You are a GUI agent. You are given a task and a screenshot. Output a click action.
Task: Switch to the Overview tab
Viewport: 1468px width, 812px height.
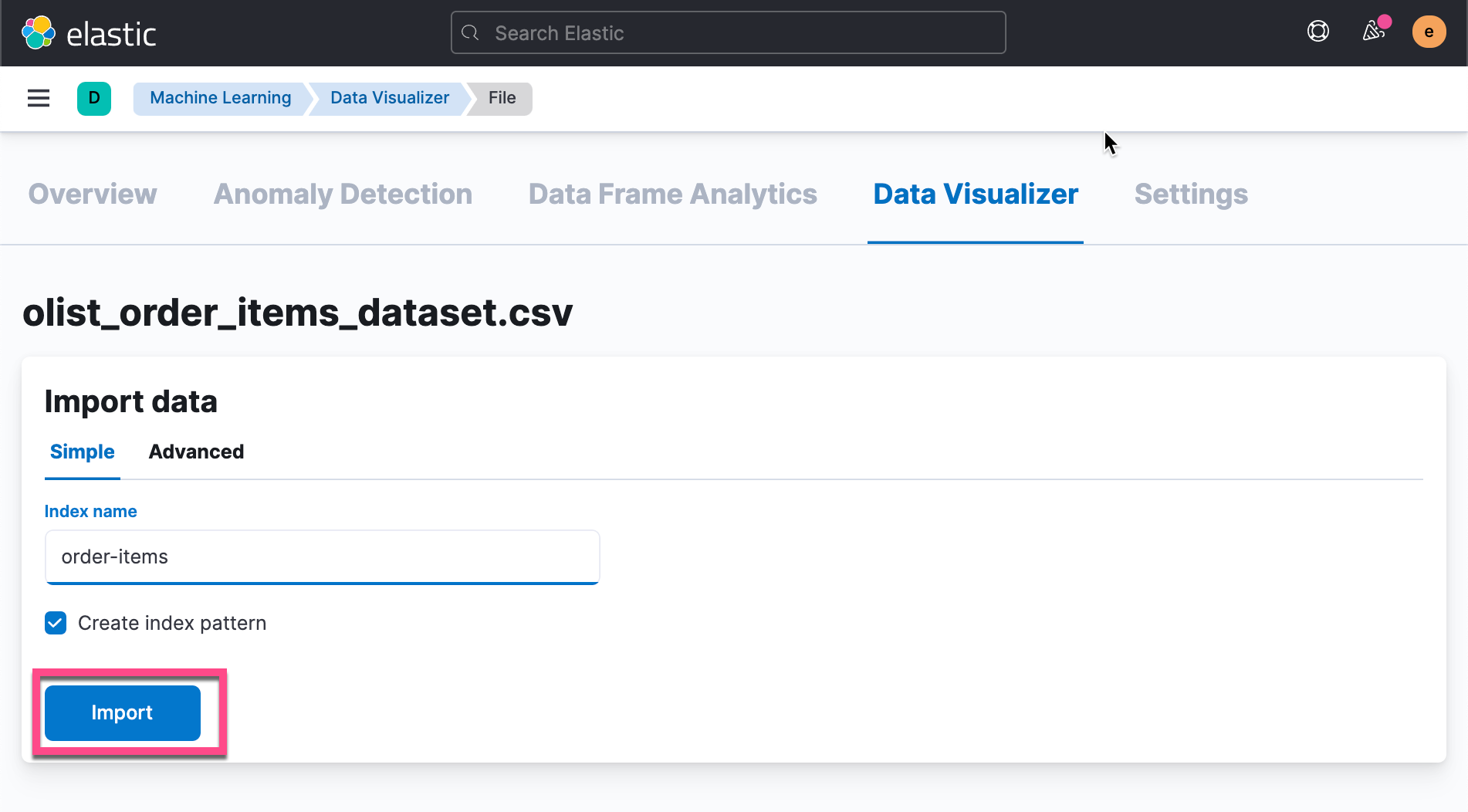tap(92, 195)
